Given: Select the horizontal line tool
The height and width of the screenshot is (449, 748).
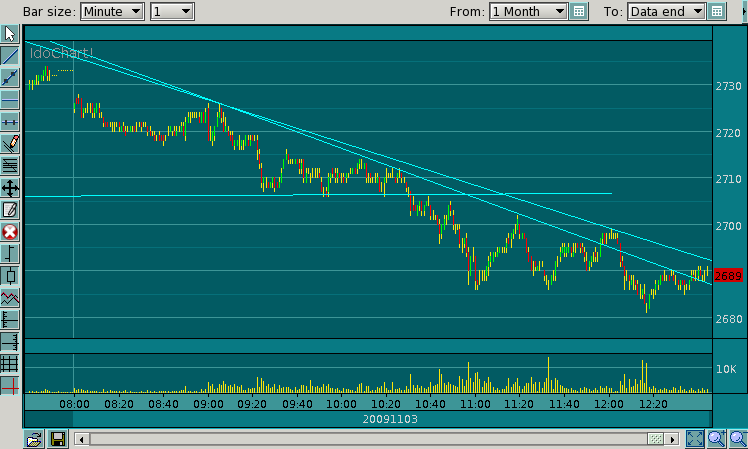Looking at the screenshot, I should (x=10, y=100).
